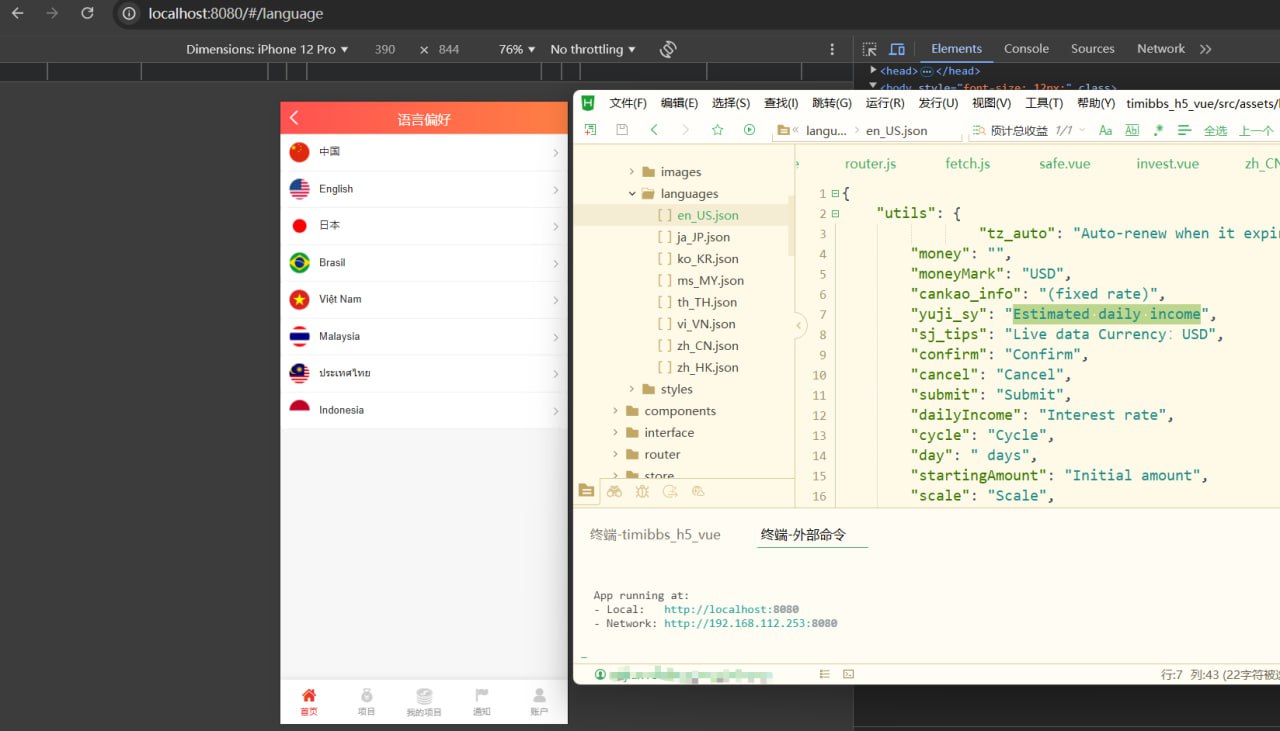Open the Dimensions iPhone 12 Pro dropdown
1280x731 pixels.
pos(267,49)
